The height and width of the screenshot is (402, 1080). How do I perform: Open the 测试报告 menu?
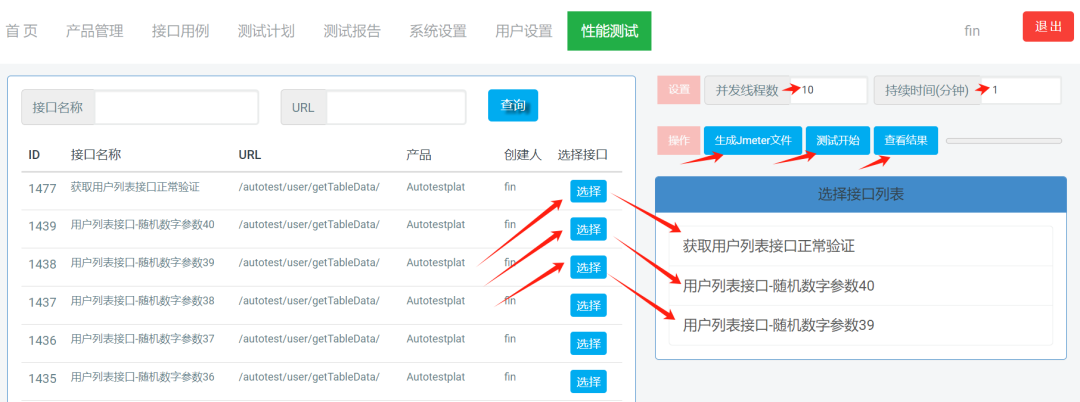pyautogui.click(x=352, y=31)
